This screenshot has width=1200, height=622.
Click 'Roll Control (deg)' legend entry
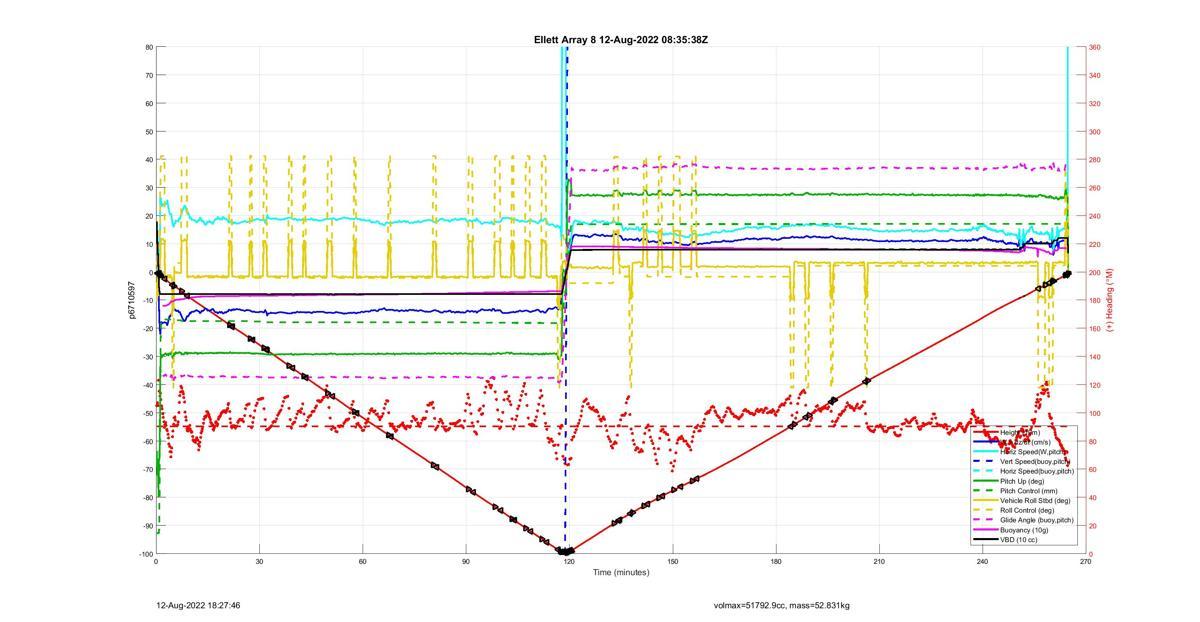1027,511
